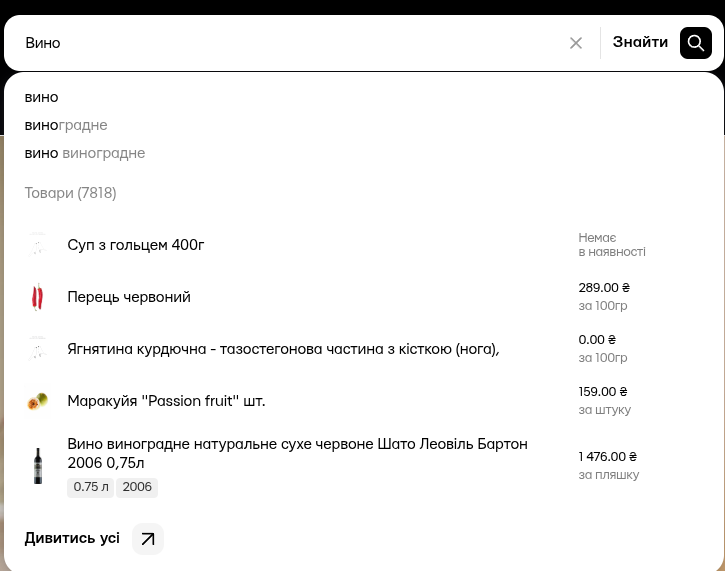Choose the suggestion 'вино виноградне'
The height and width of the screenshot is (571, 725).
(x=85, y=153)
